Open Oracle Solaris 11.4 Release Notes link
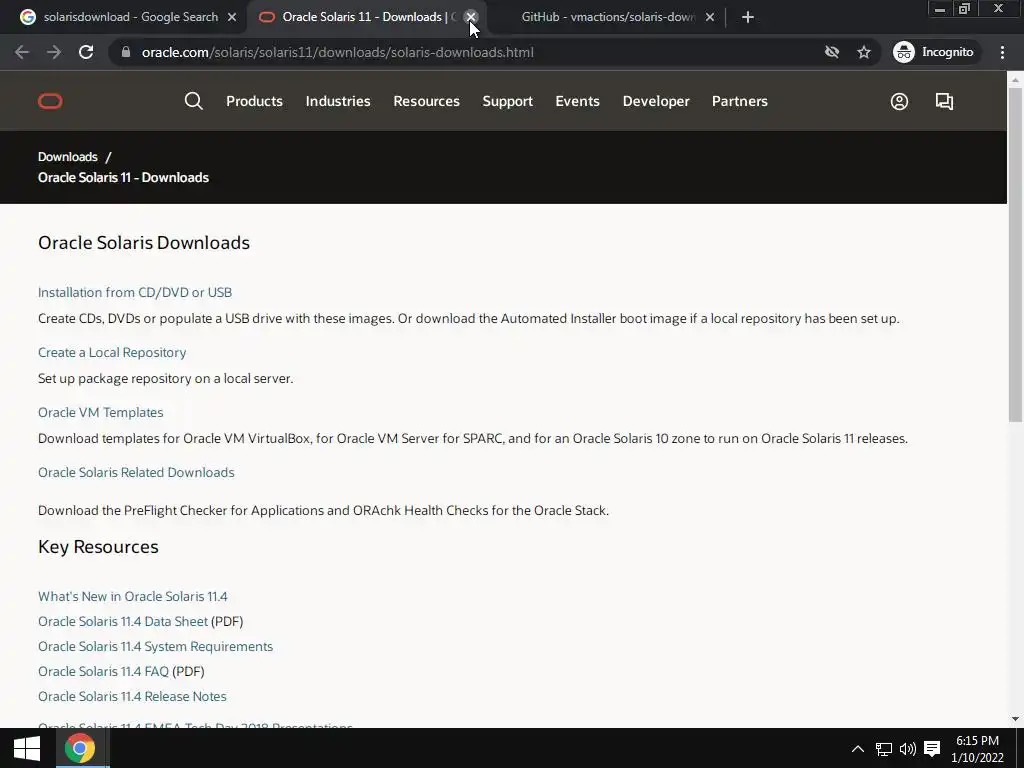Image resolution: width=1024 pixels, height=768 pixels. 132,696
